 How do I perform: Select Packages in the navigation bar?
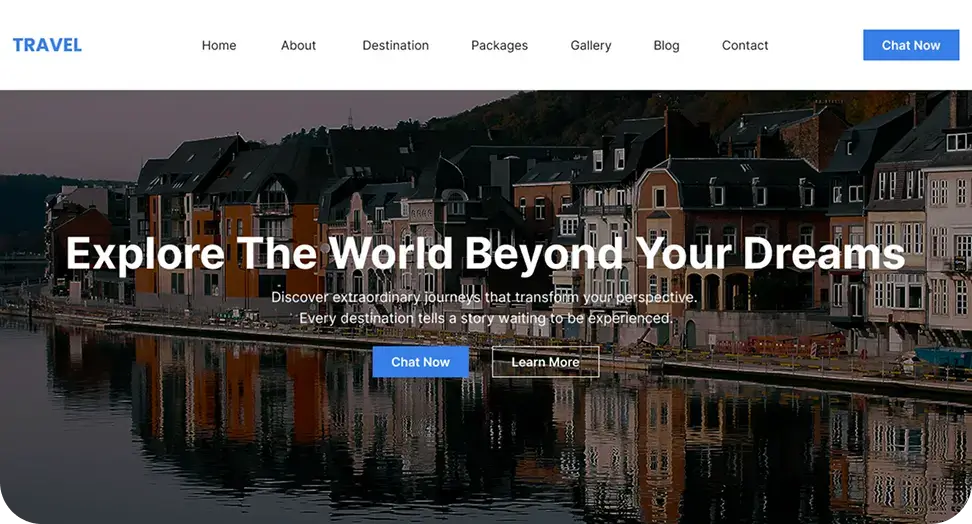[500, 45]
